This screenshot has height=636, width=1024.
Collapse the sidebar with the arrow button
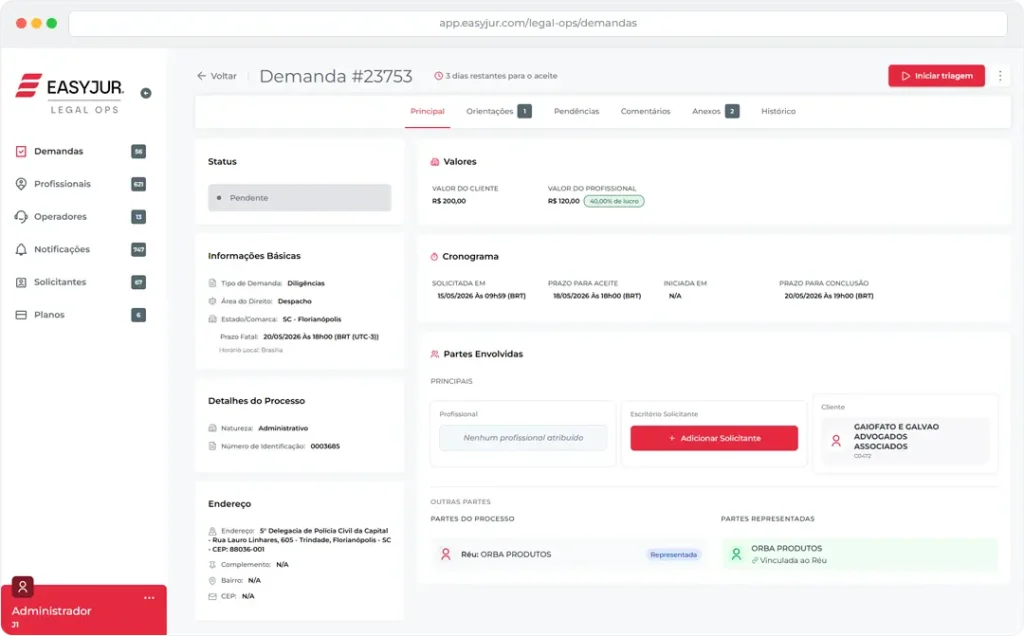pos(146,93)
